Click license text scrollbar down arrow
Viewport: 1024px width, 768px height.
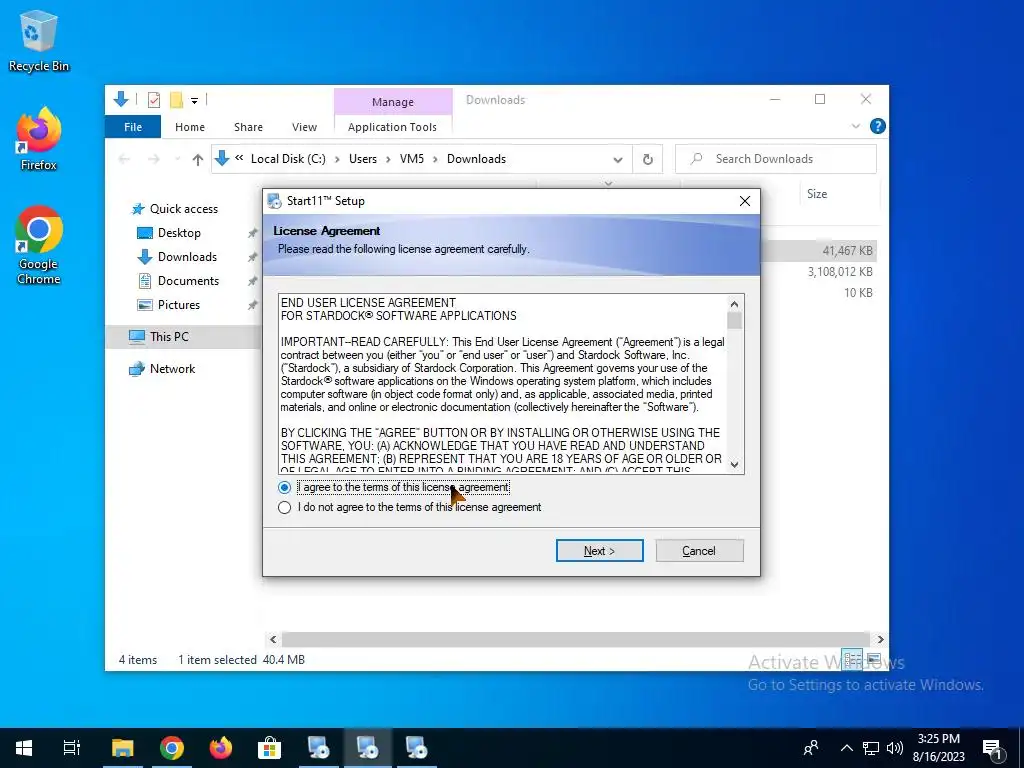734,464
